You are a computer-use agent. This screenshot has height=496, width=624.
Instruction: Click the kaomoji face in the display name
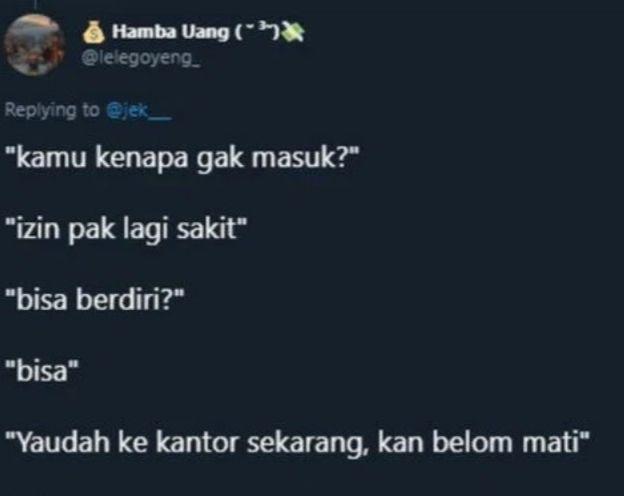tap(258, 33)
